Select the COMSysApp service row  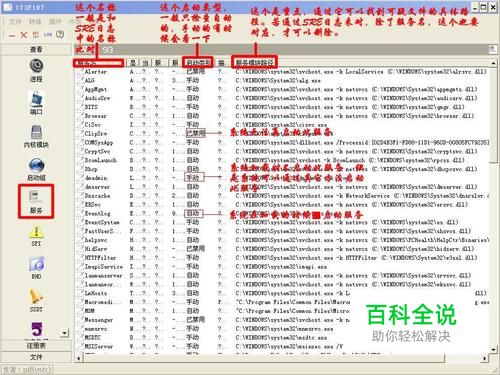click(282, 142)
